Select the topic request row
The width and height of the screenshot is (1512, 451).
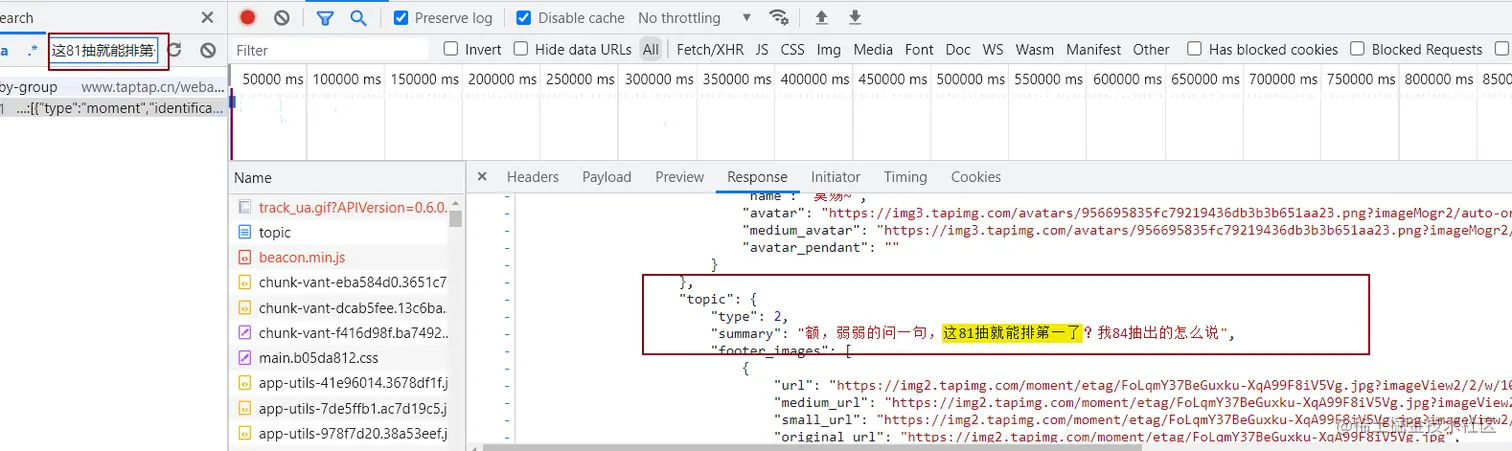341,232
